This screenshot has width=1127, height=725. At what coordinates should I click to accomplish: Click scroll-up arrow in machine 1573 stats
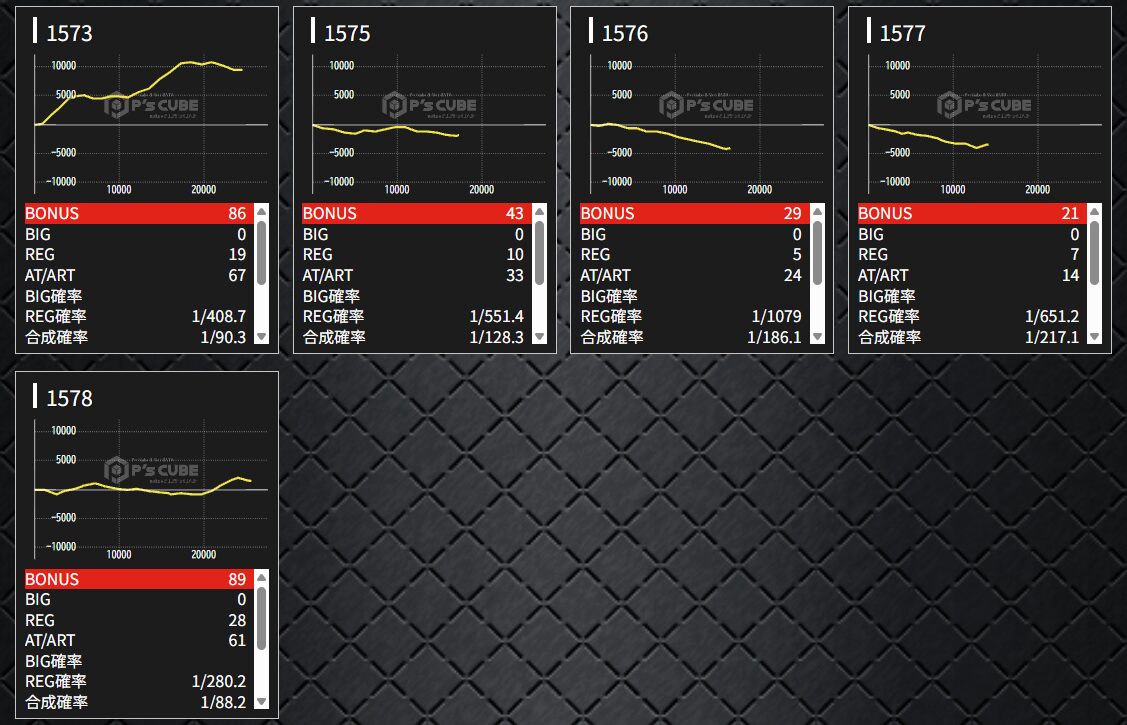[x=262, y=212]
